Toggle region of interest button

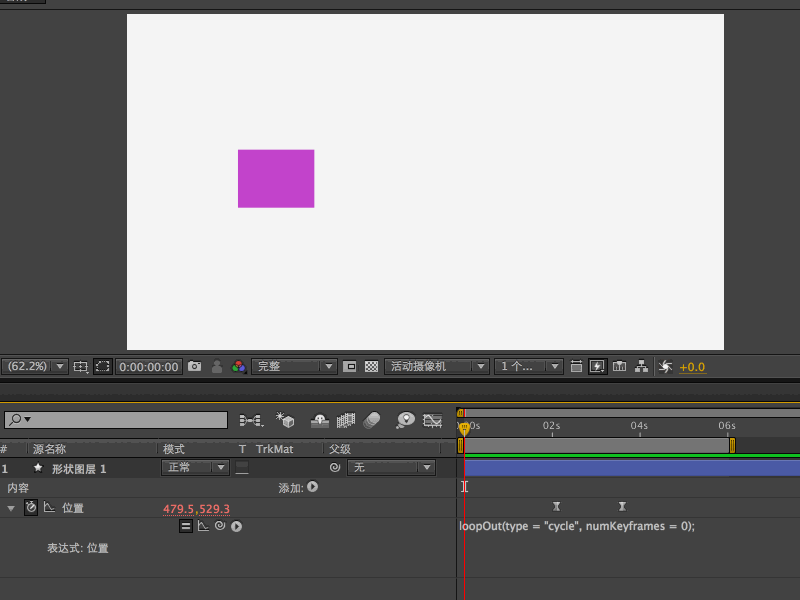(x=103, y=366)
